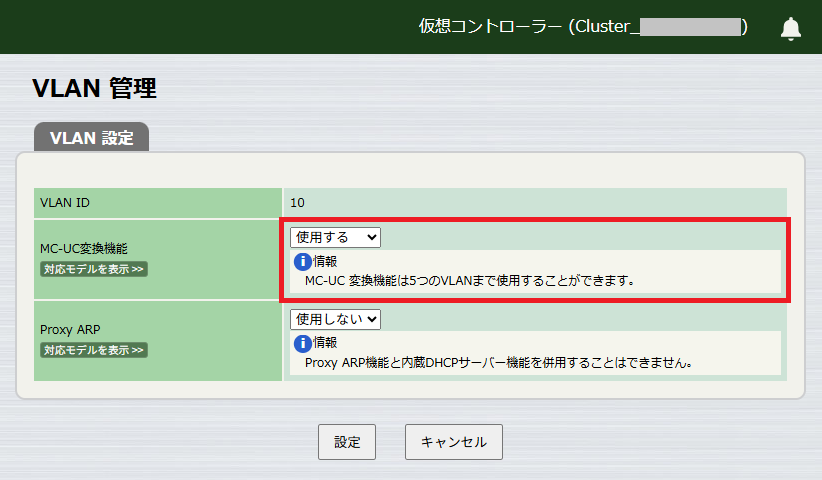Click info icon in MC-UC変換機能 row
The image size is (822, 480).
(x=302, y=261)
